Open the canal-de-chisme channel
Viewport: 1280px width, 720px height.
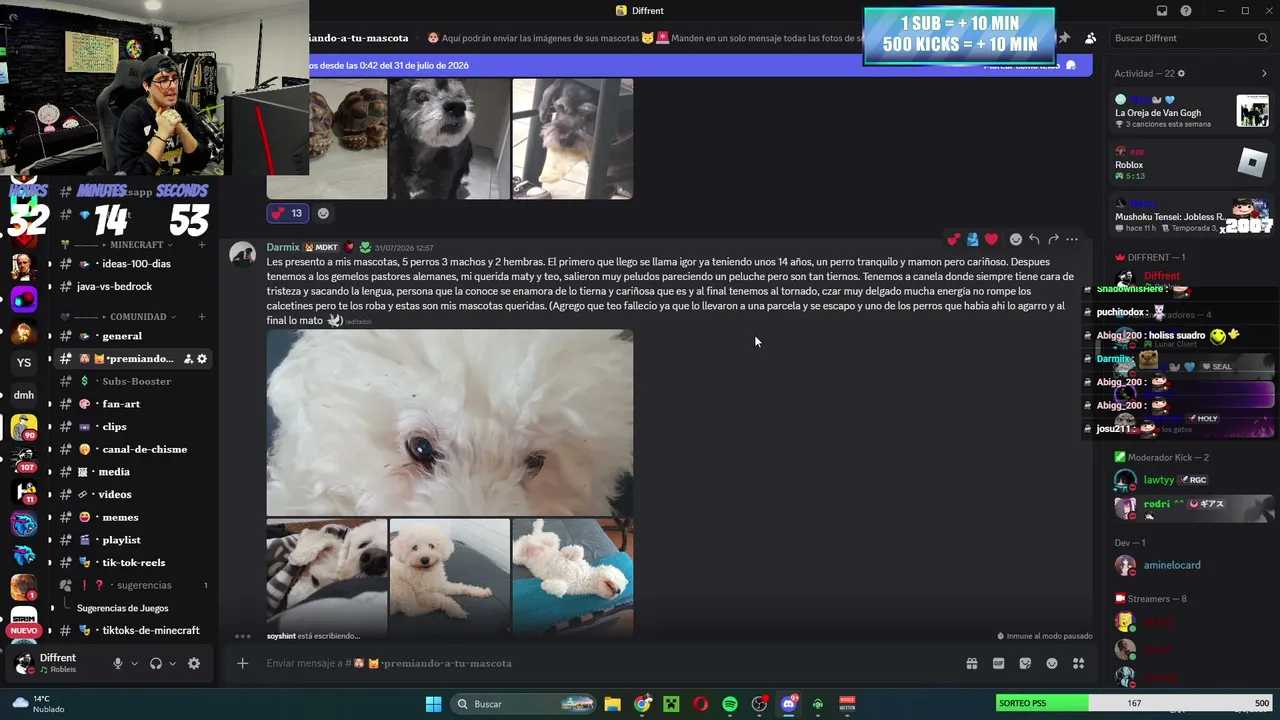(131, 449)
